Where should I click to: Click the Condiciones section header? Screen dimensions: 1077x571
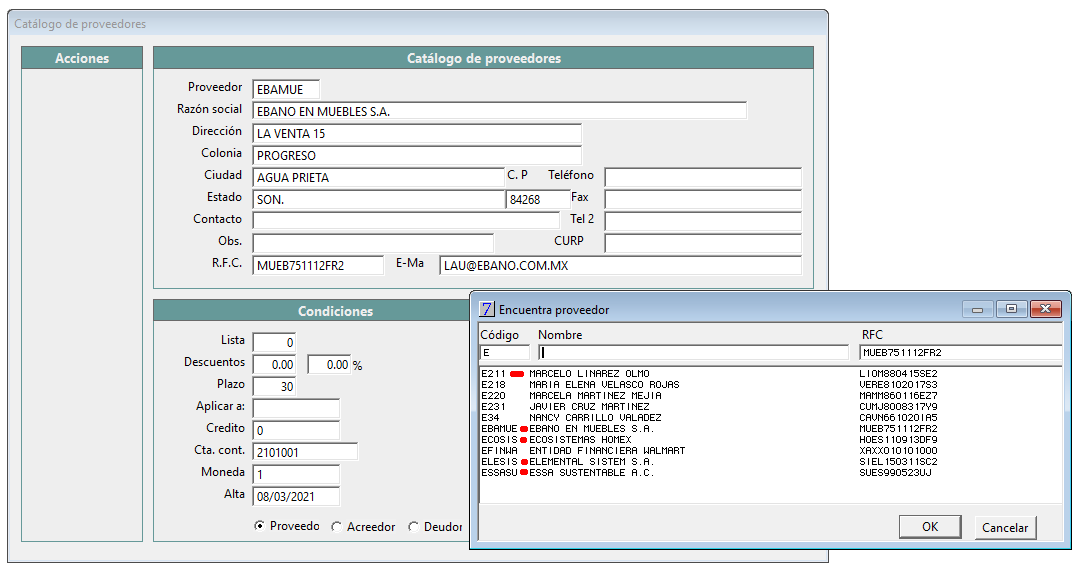pyautogui.click(x=313, y=311)
